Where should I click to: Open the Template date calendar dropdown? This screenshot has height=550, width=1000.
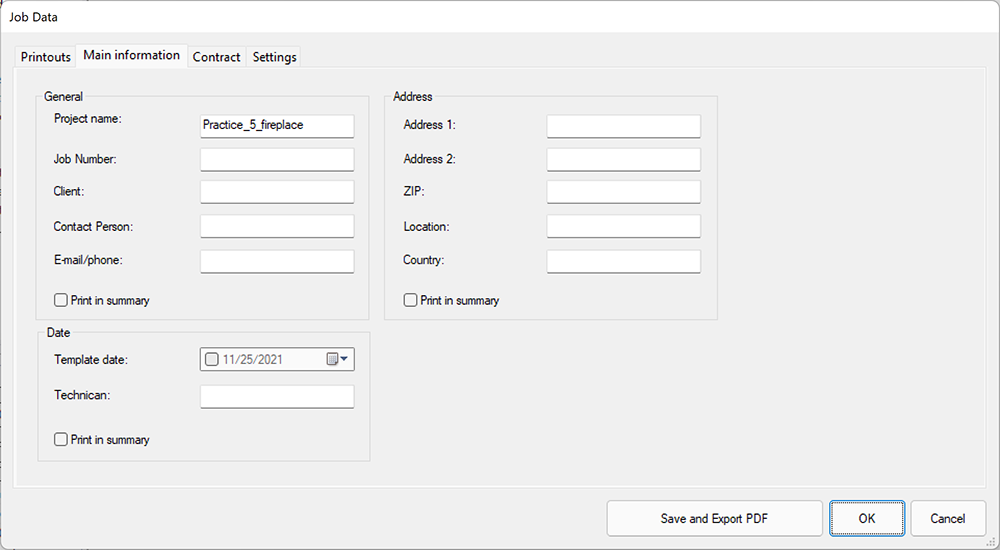pos(337,359)
